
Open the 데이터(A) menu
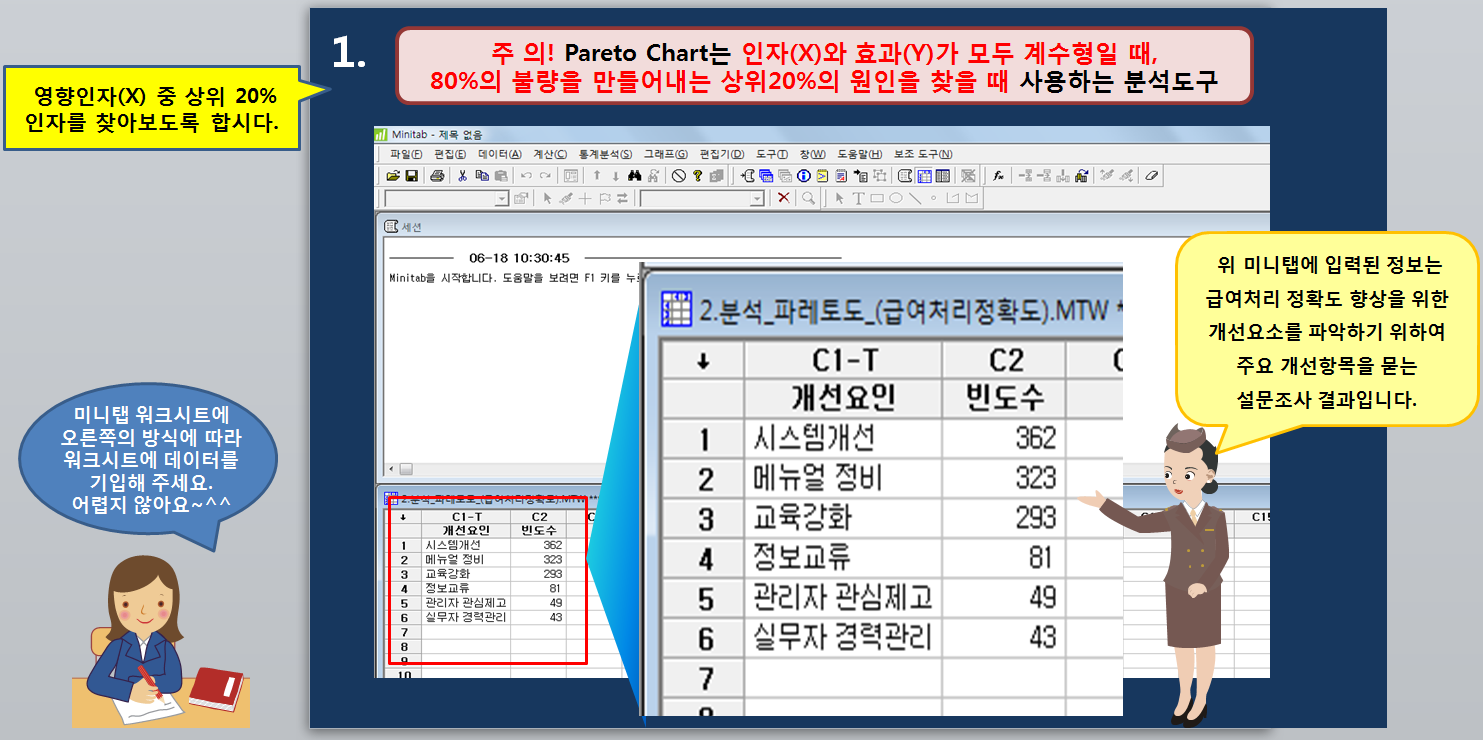coord(500,155)
